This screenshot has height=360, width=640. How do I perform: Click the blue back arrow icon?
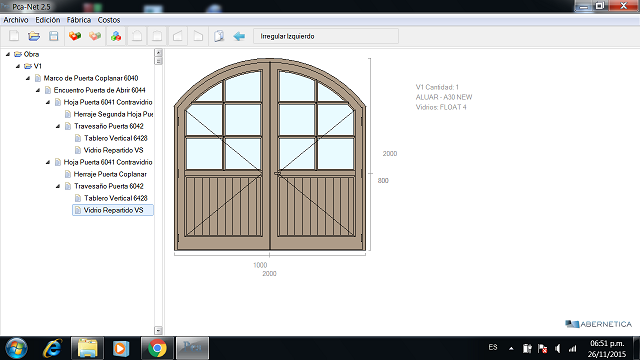point(239,36)
